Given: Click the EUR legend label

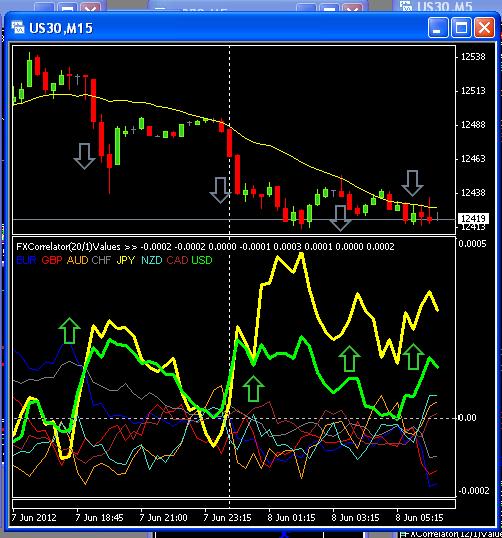Looking at the screenshot, I should [x=26, y=260].
